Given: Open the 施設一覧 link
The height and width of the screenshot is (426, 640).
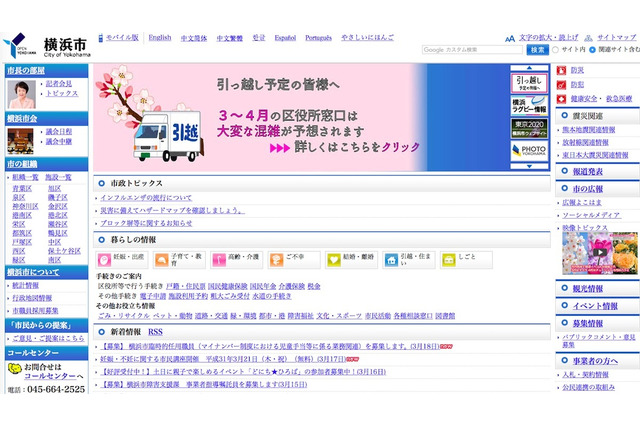Looking at the screenshot, I should (x=58, y=177).
